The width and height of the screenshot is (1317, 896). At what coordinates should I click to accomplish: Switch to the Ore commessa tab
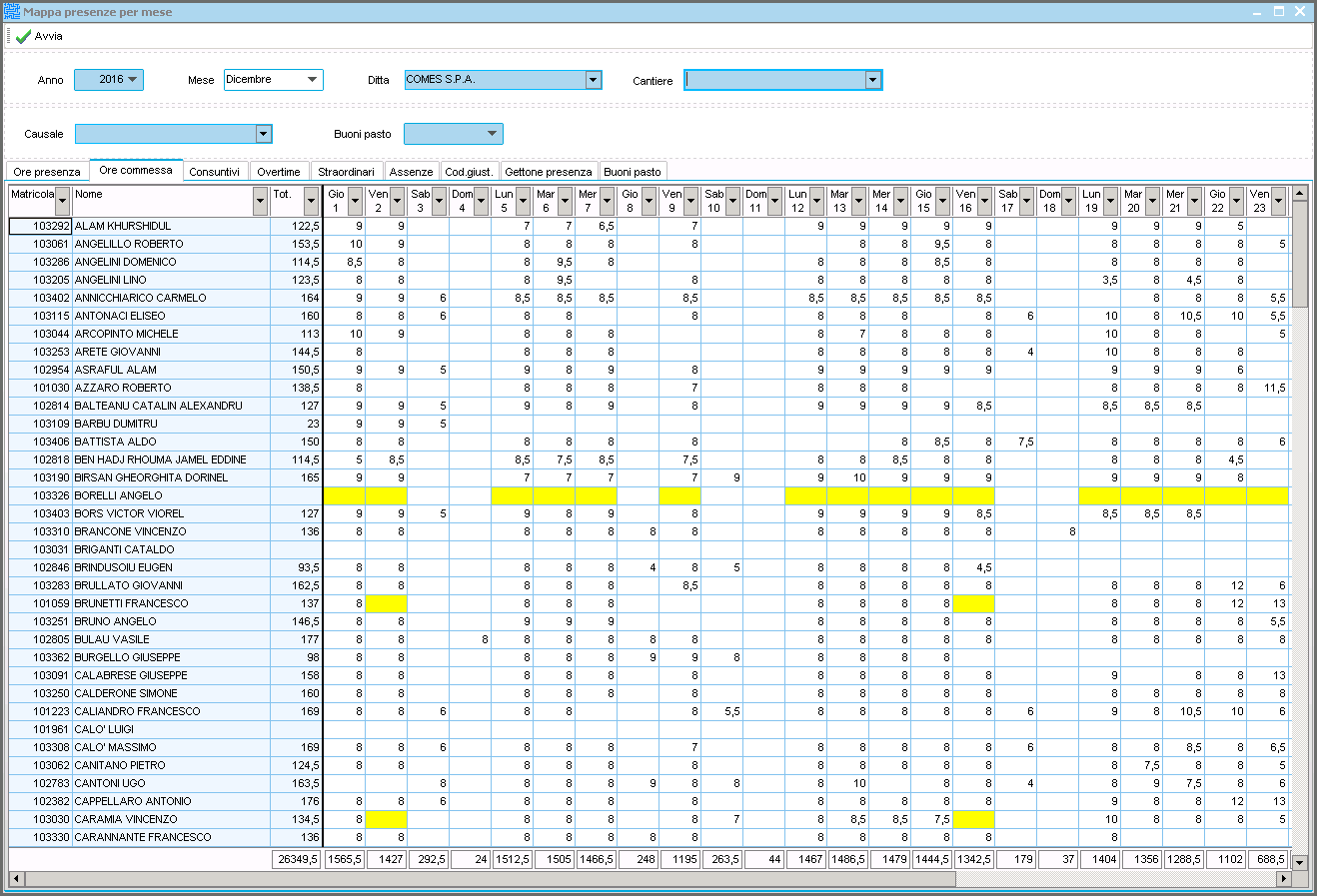[136, 170]
